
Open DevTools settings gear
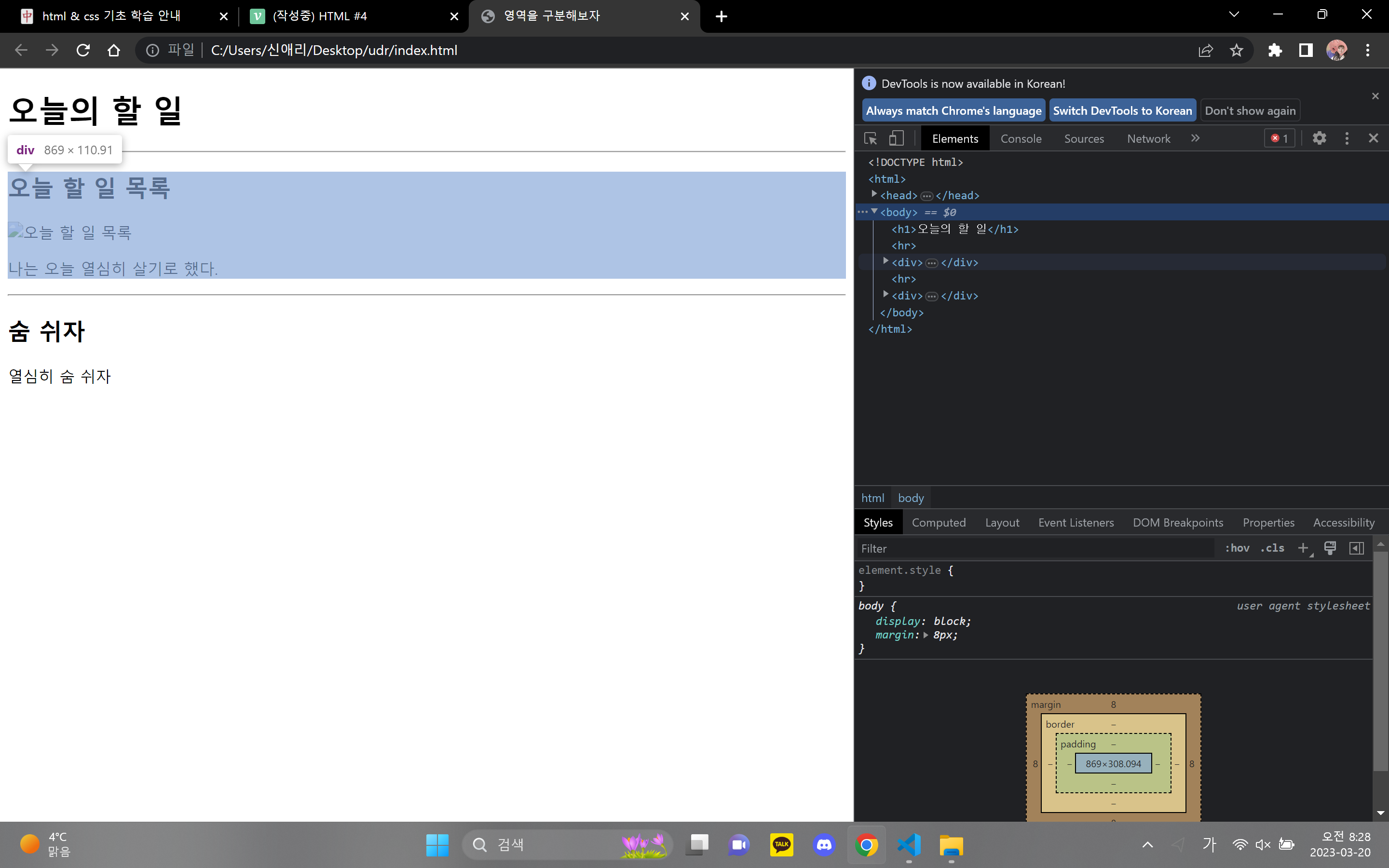click(1319, 138)
